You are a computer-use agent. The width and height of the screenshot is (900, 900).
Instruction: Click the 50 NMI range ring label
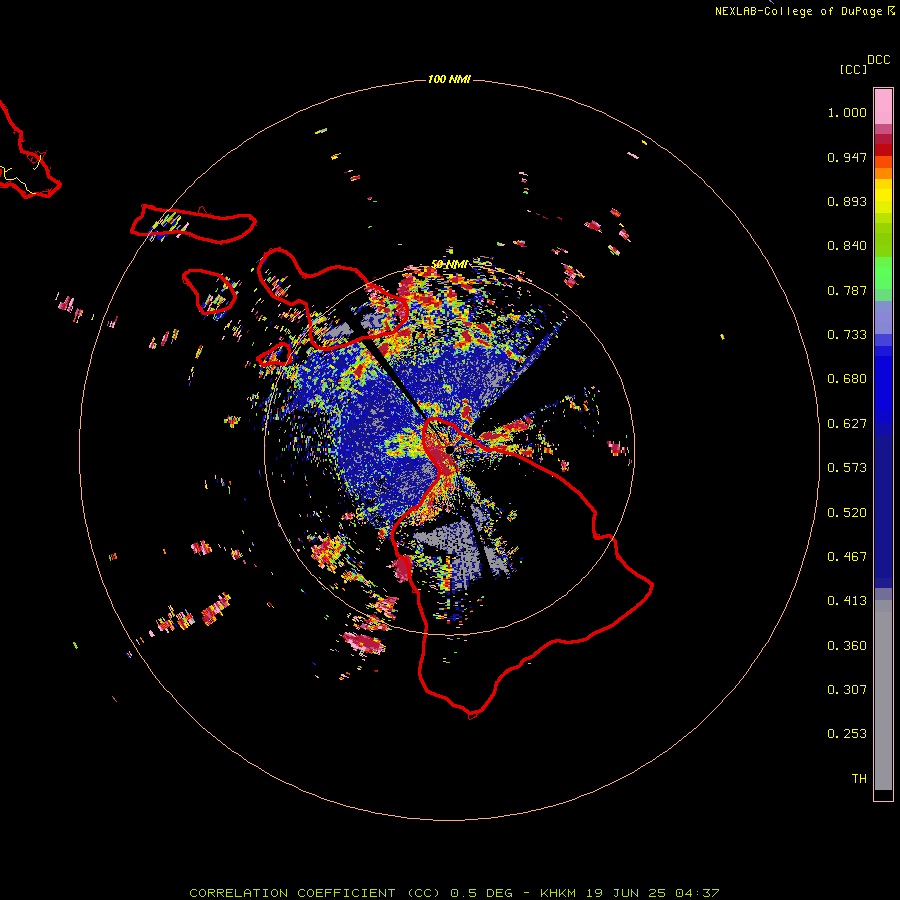[449, 265]
